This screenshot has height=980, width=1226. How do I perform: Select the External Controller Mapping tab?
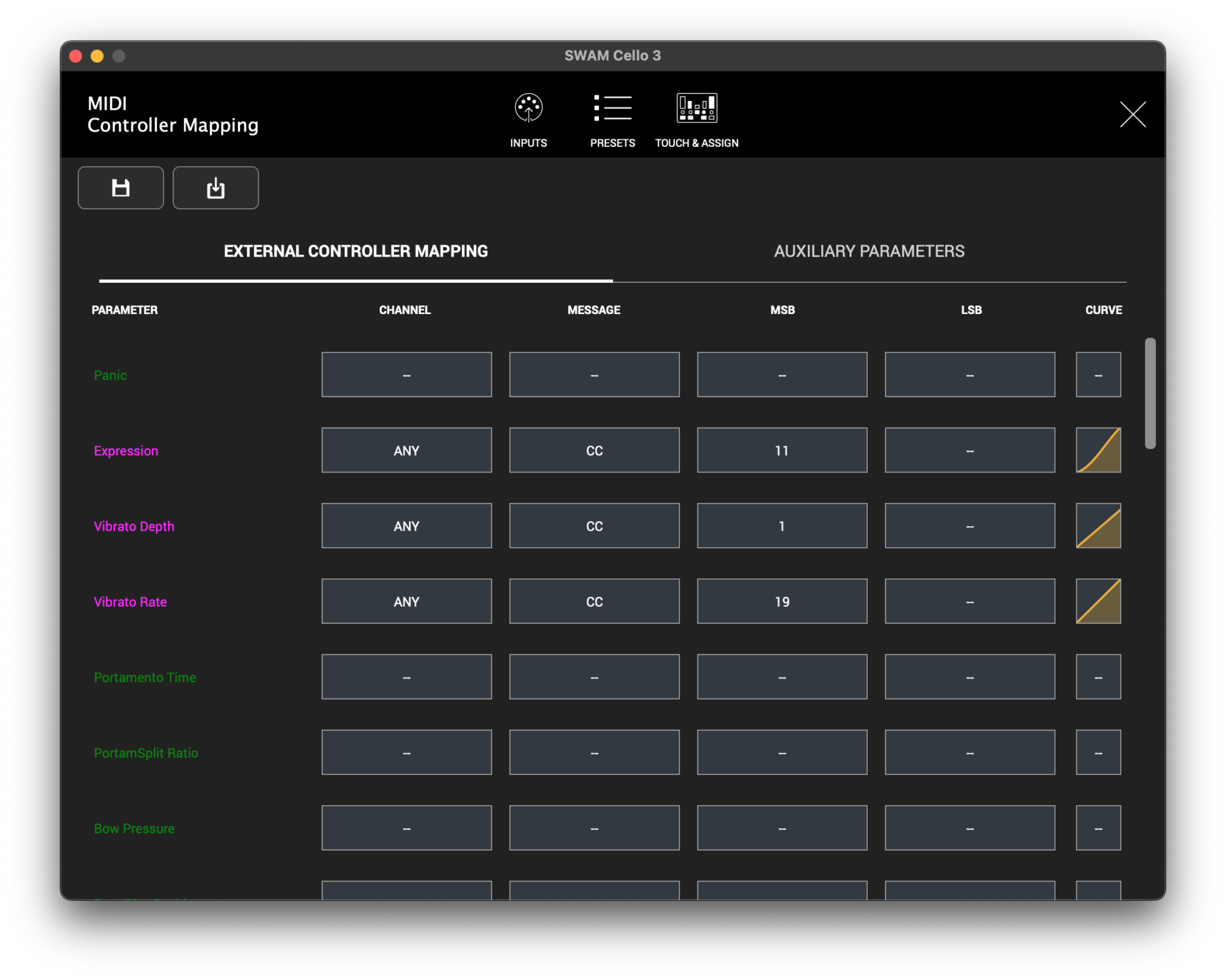(x=356, y=252)
